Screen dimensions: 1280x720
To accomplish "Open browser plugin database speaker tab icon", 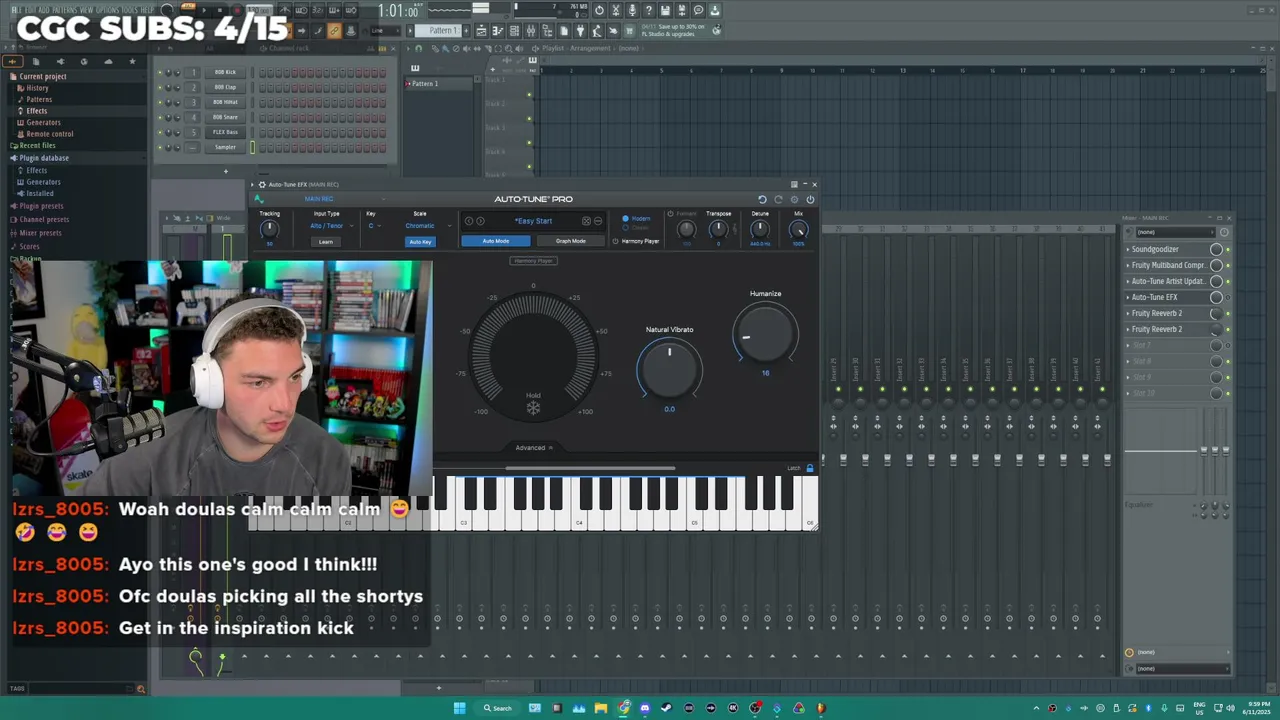I will [60, 61].
